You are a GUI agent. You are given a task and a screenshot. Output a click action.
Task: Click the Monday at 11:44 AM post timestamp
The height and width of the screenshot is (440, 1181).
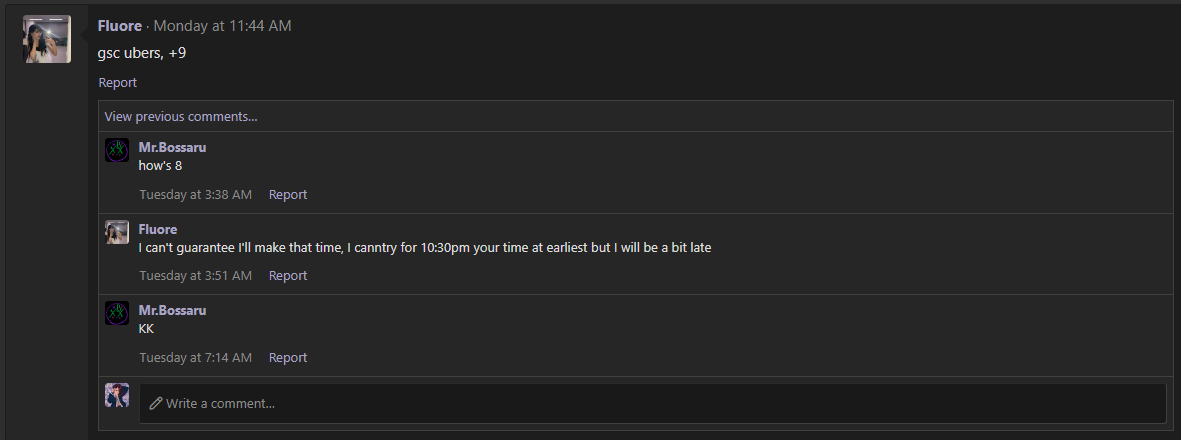point(222,26)
